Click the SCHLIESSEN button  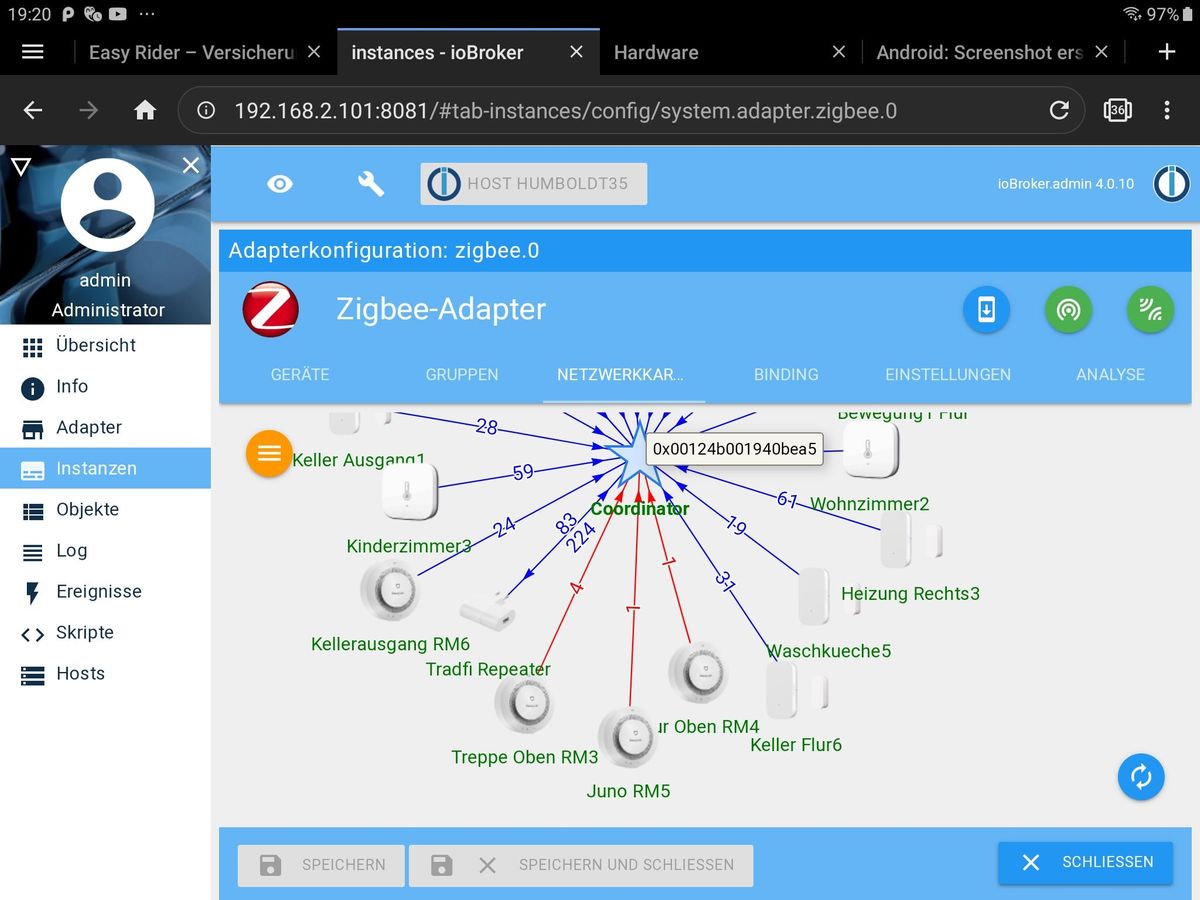(x=1085, y=862)
